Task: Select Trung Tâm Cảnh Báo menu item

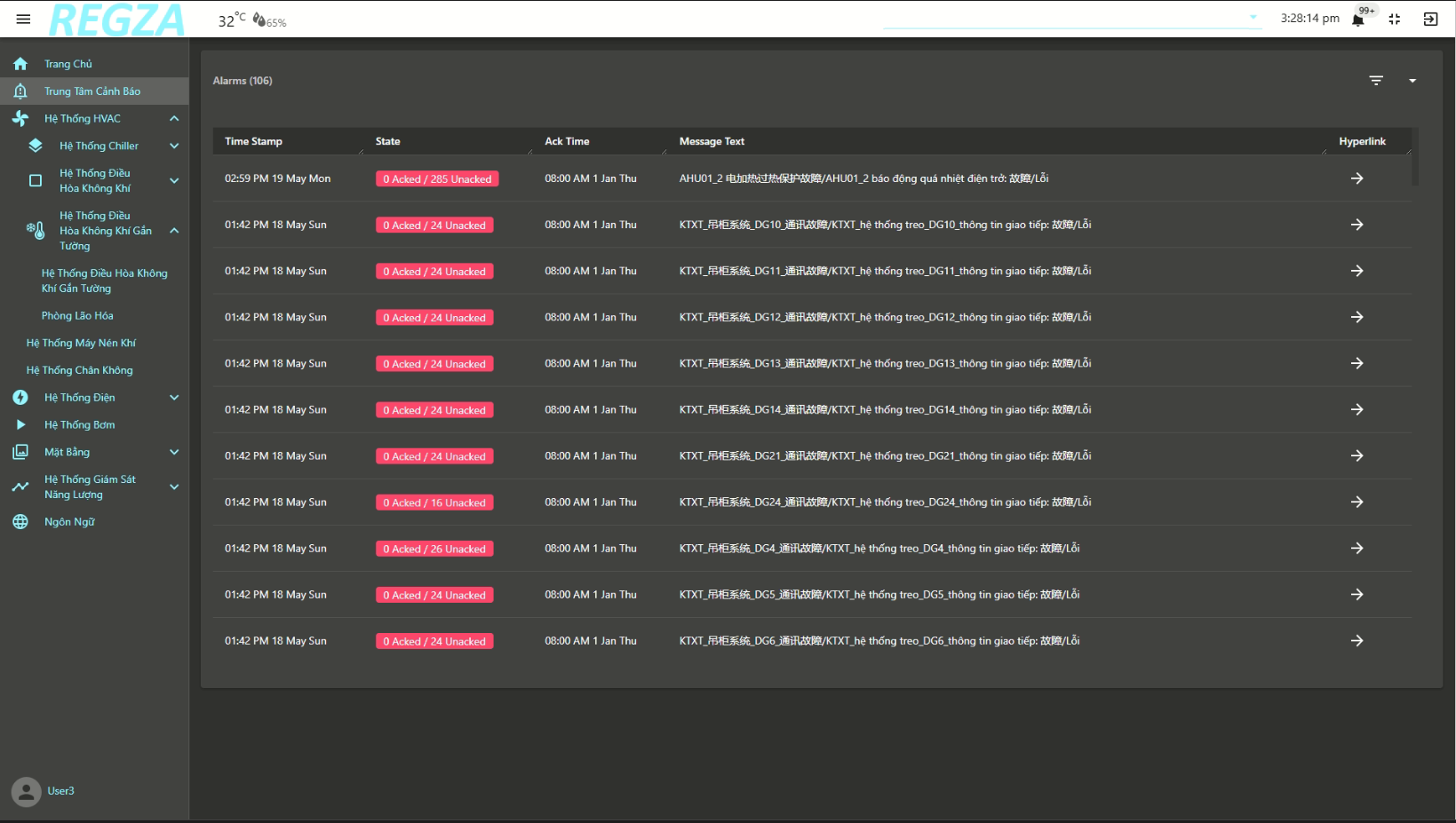Action: pyautogui.click(x=92, y=91)
